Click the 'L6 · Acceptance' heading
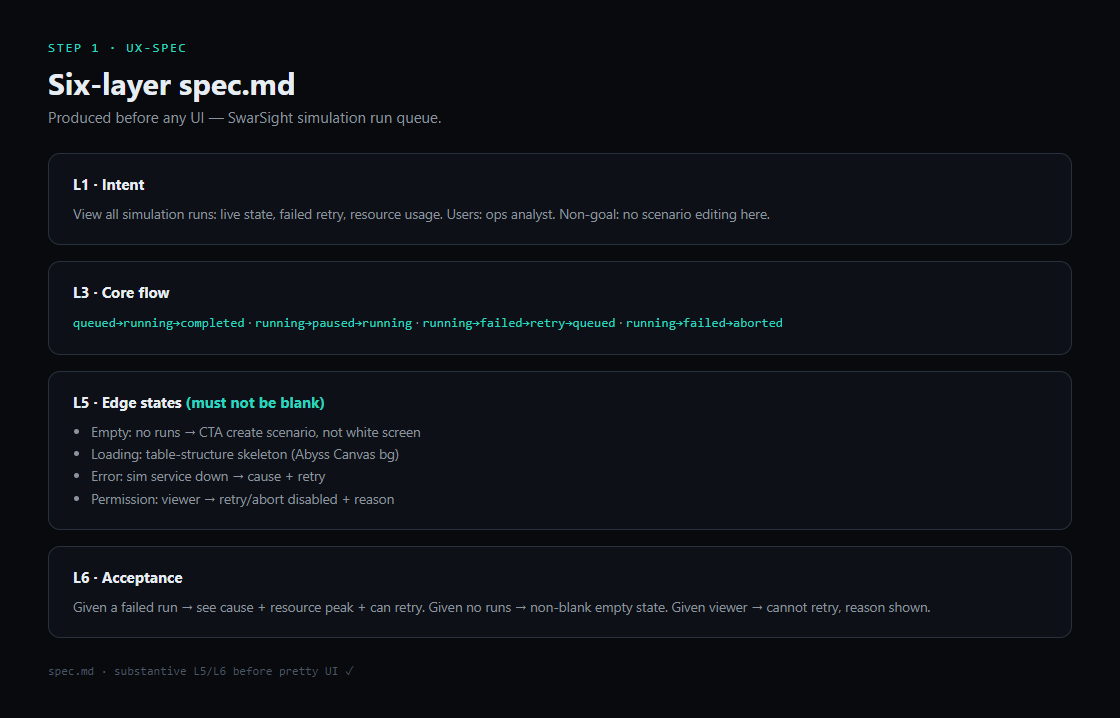The height and width of the screenshot is (718, 1120). click(x=128, y=578)
